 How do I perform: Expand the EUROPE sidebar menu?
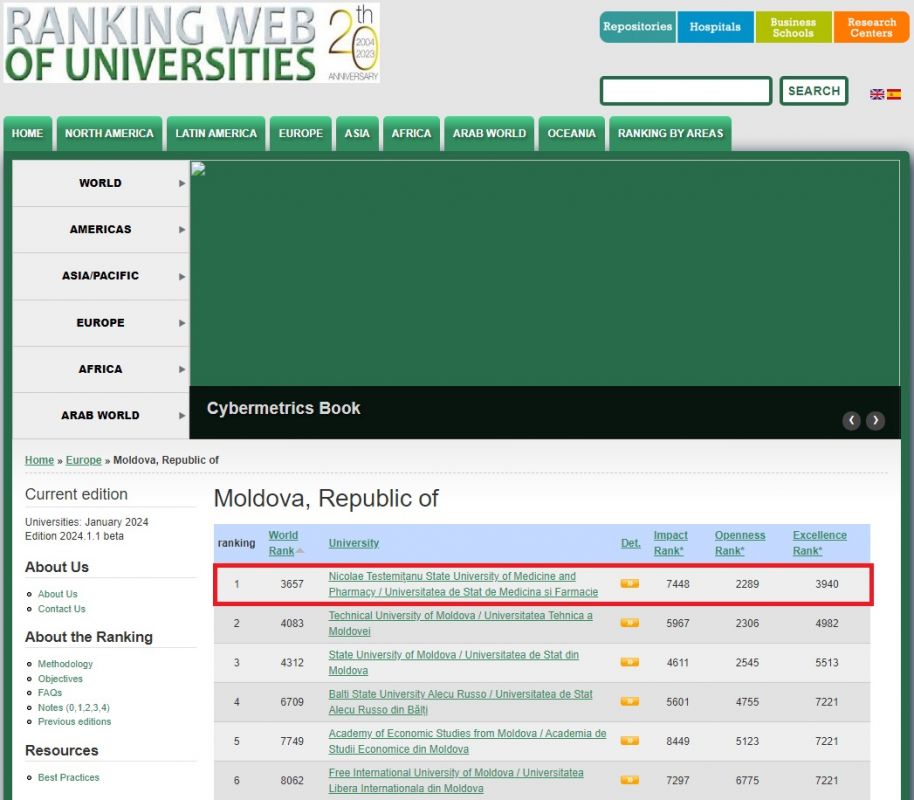(100, 322)
